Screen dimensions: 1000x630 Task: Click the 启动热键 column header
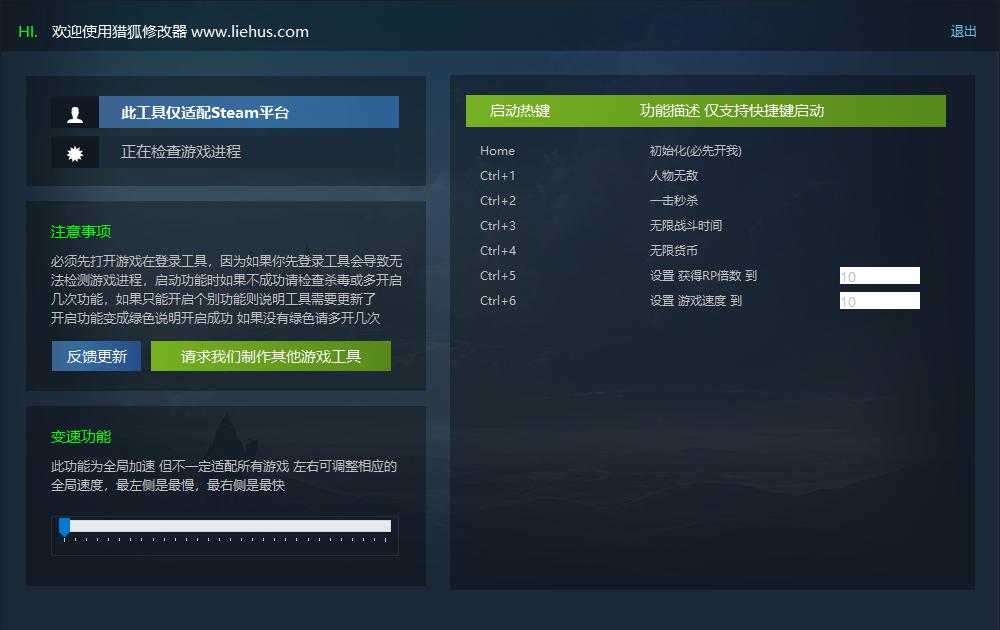(519, 111)
